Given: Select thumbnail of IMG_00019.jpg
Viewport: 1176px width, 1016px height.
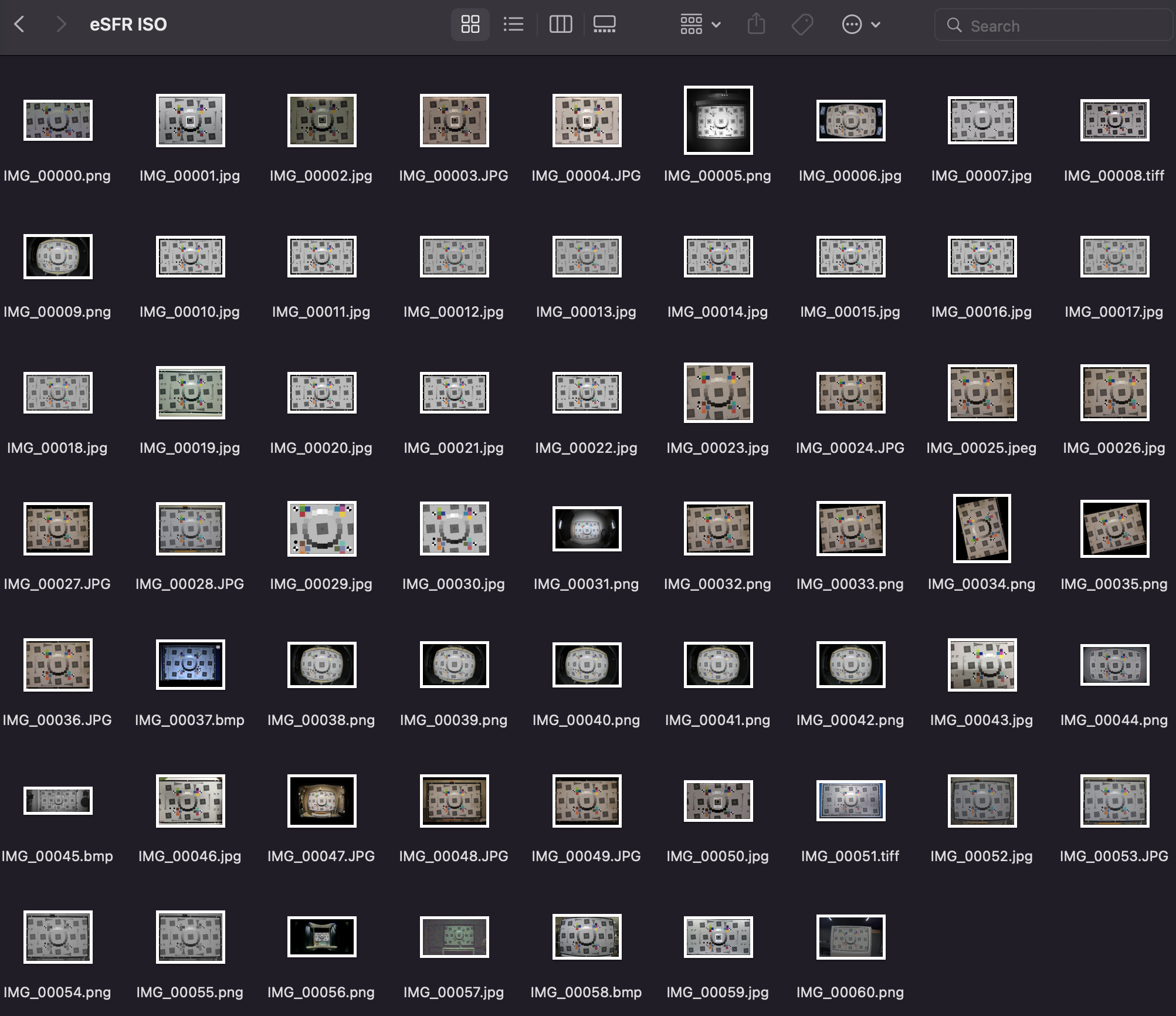Looking at the screenshot, I should 191,392.
